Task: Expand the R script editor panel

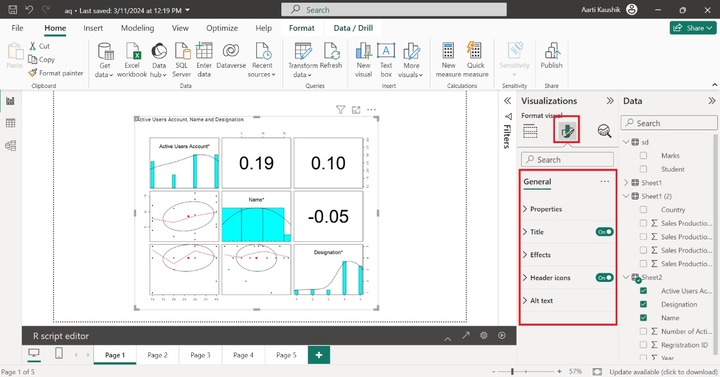Action: 448,338
